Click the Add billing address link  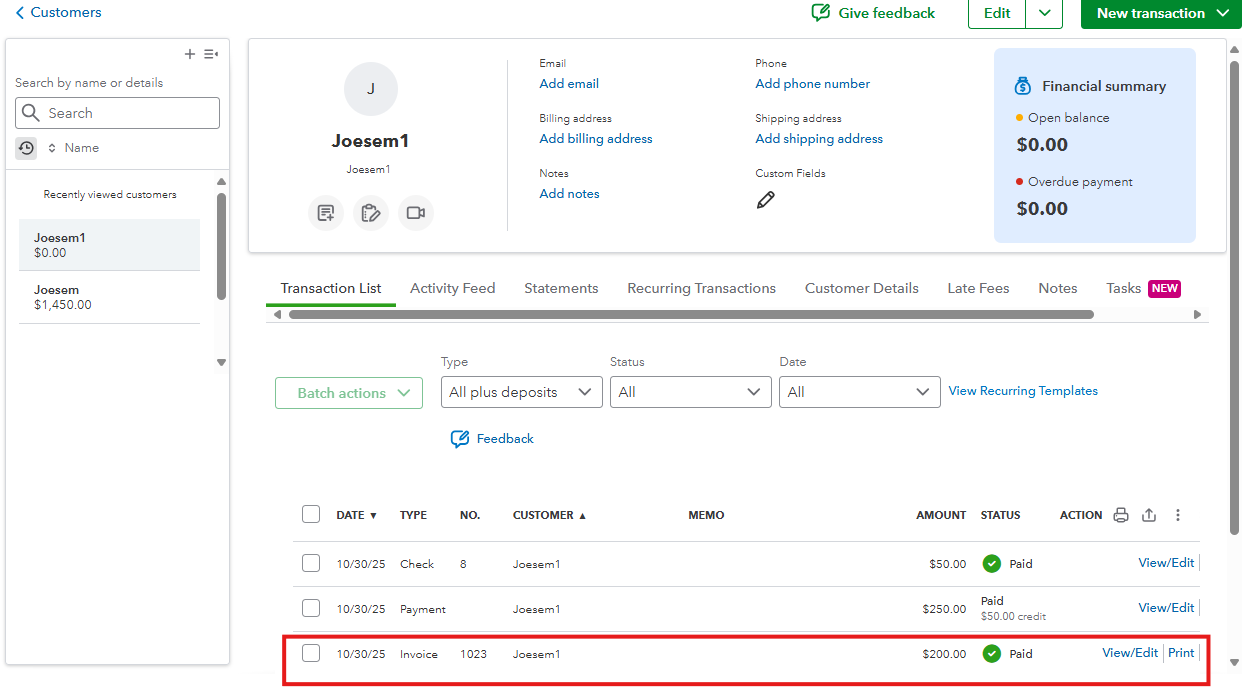point(596,139)
